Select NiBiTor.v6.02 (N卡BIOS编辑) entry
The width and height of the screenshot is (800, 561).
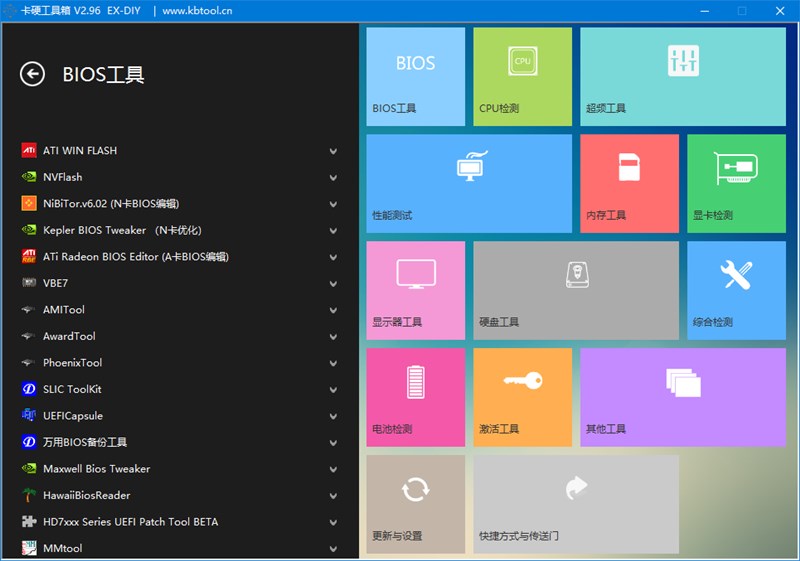click(111, 203)
